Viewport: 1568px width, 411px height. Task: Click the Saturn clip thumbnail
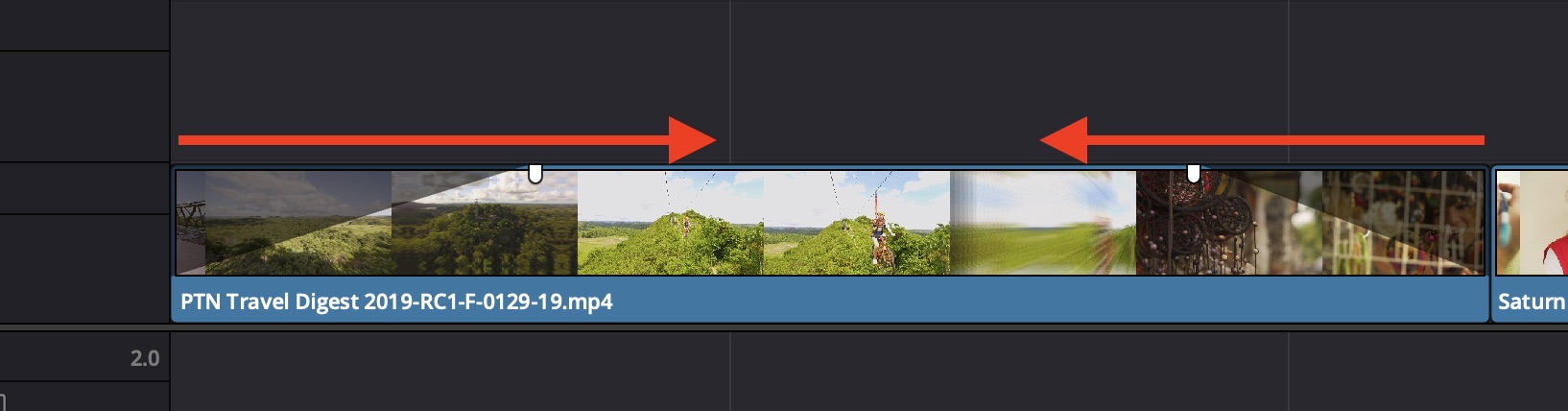click(x=1532, y=223)
